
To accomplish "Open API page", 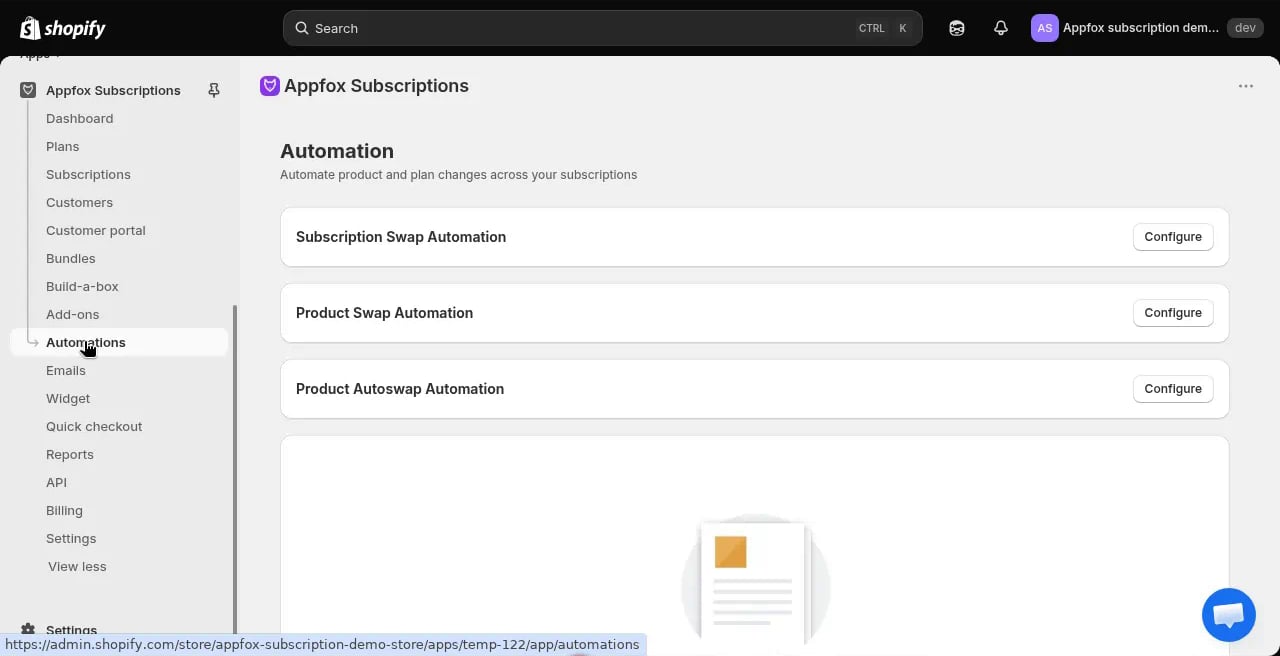I will (56, 482).
